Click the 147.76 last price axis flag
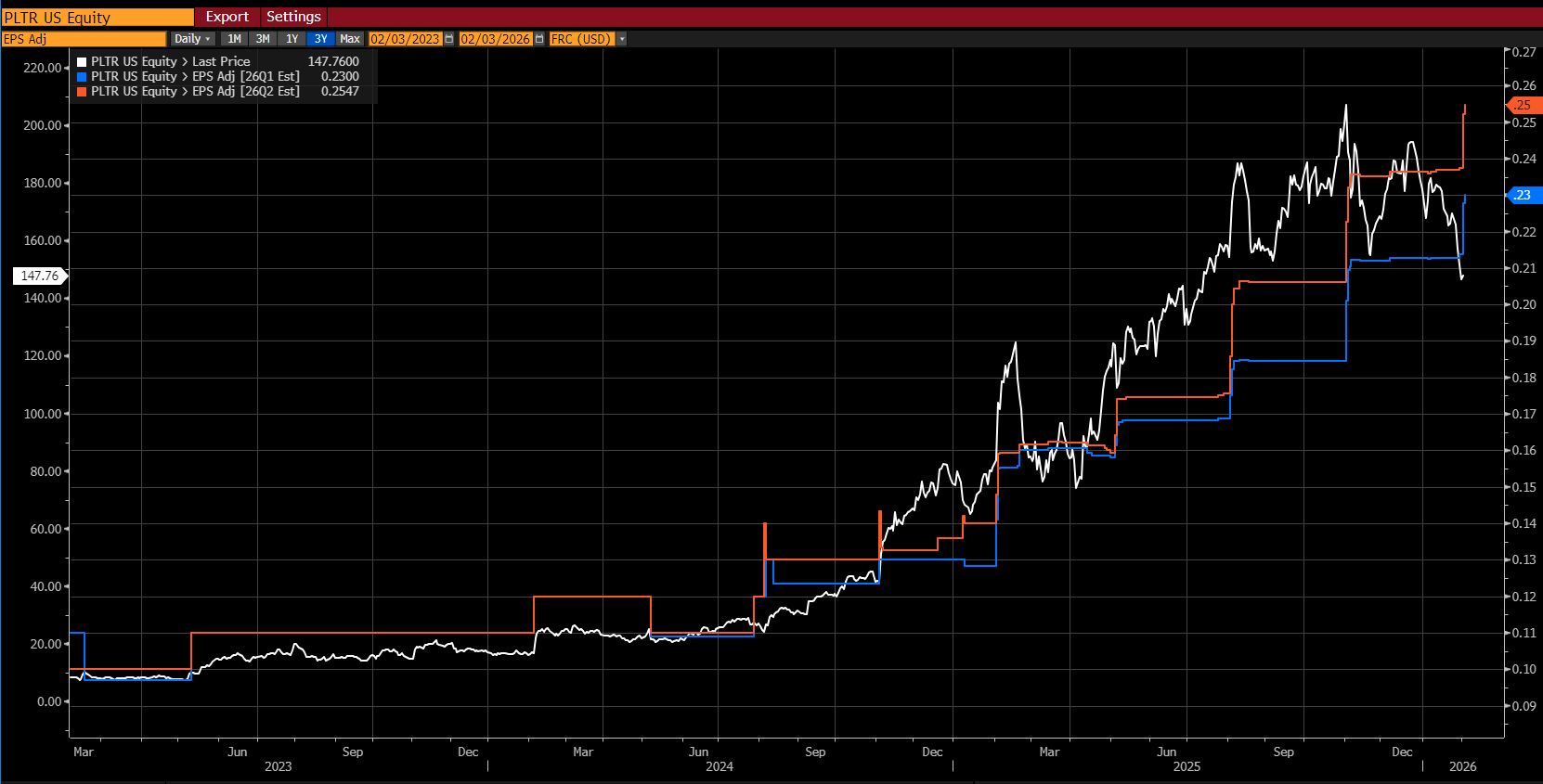This screenshot has height=784, width=1543. 39,276
